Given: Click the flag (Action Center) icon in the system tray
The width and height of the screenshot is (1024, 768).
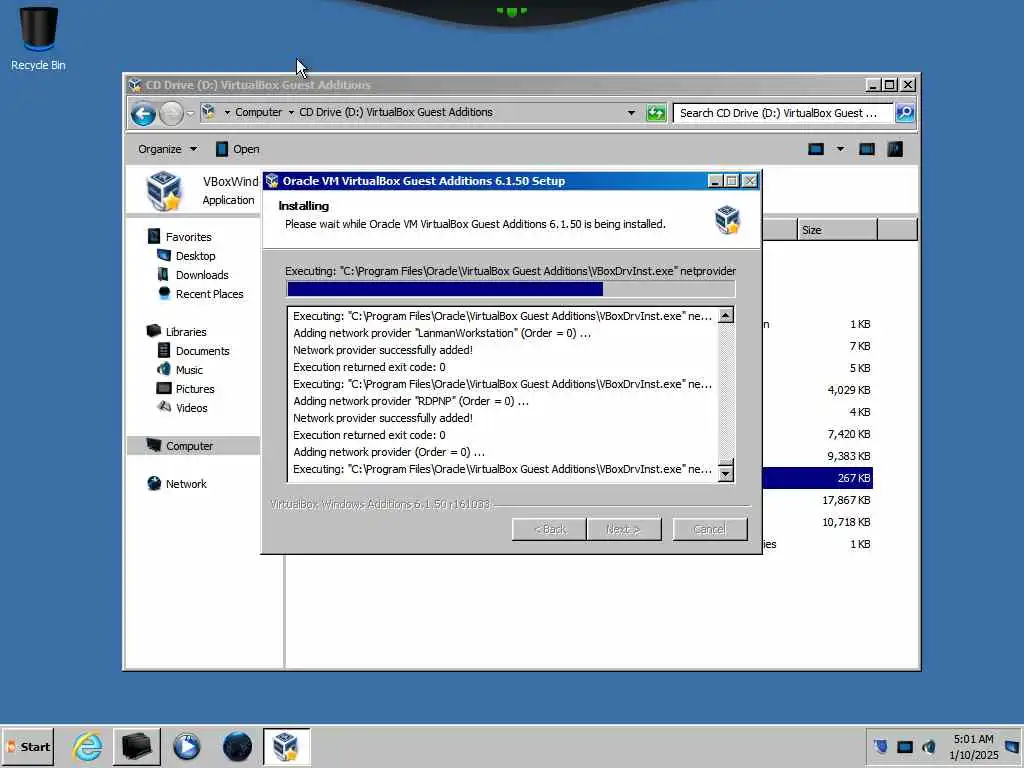Looking at the screenshot, I should click(x=880, y=746).
